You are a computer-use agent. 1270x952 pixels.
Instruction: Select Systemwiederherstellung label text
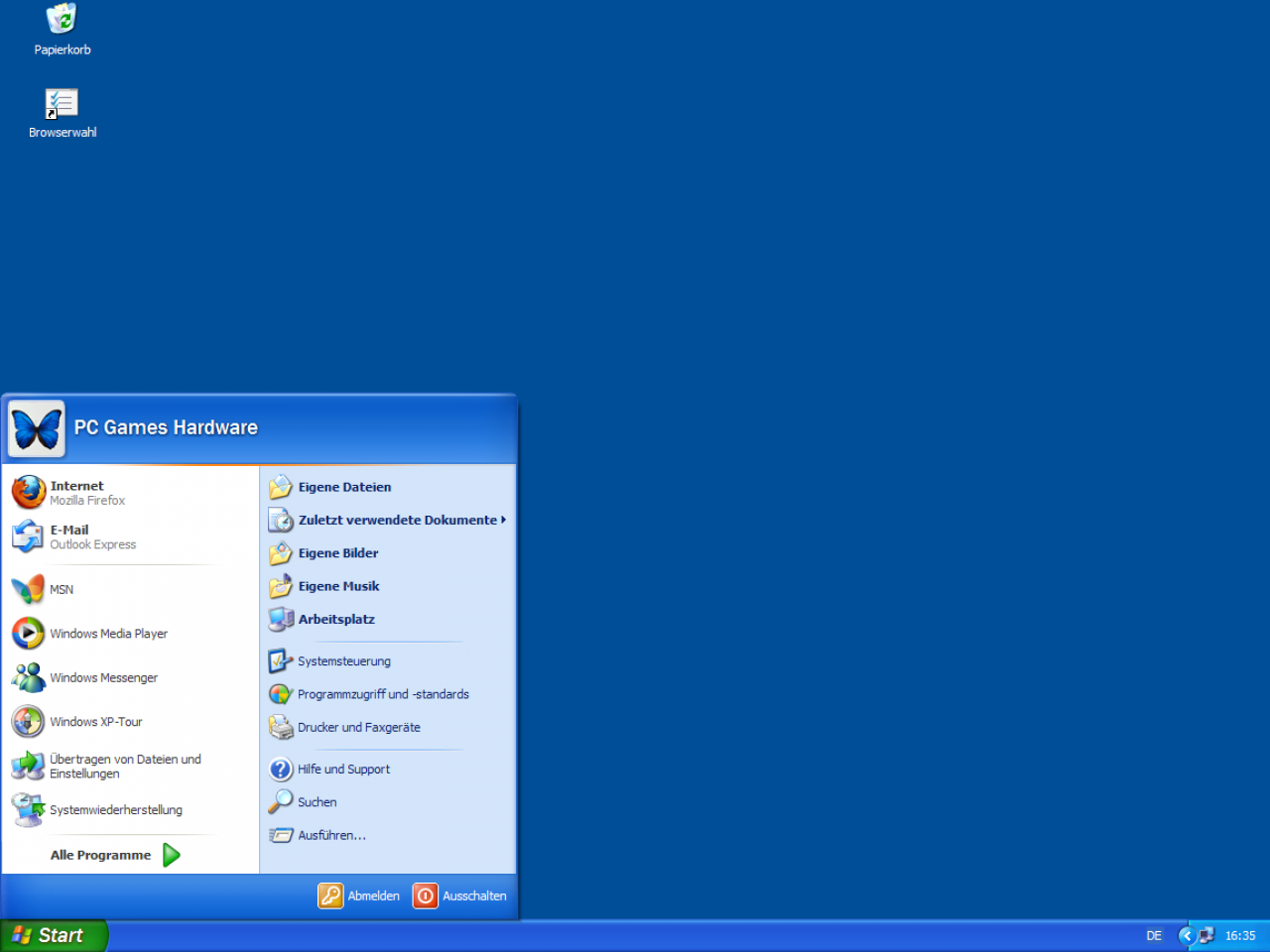click(116, 810)
